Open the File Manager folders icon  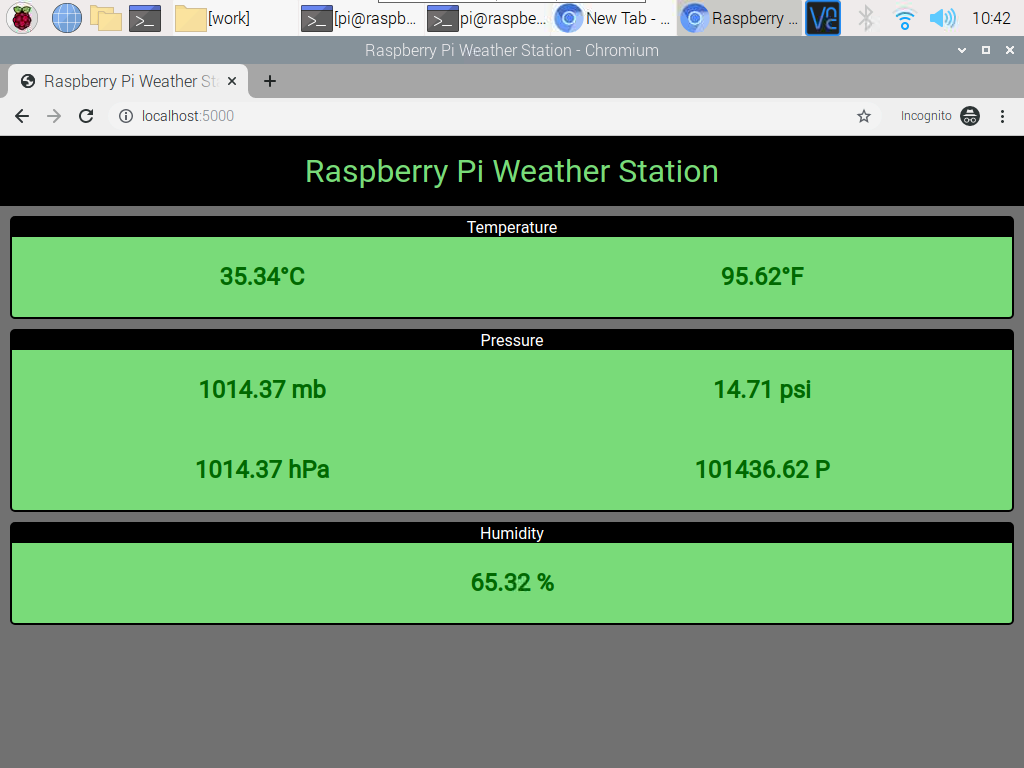coord(105,18)
